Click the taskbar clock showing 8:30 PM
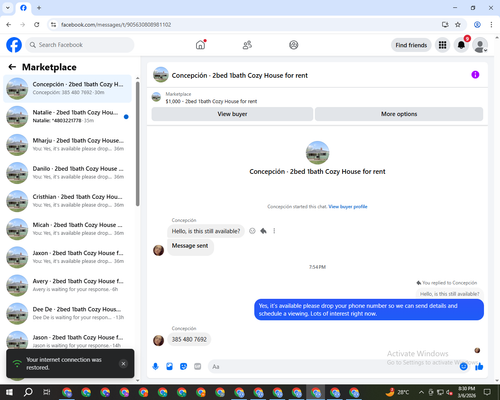 click(x=467, y=392)
